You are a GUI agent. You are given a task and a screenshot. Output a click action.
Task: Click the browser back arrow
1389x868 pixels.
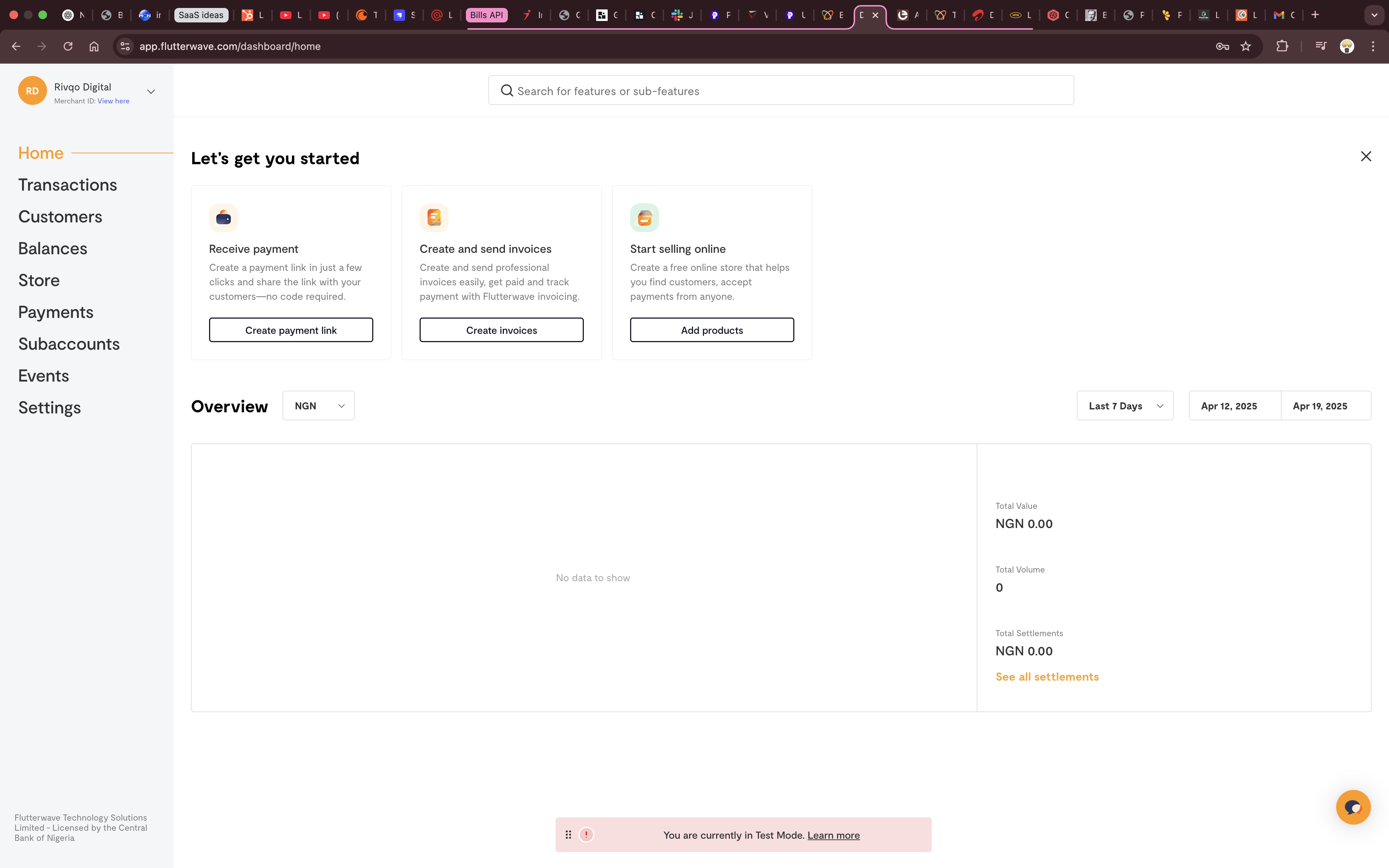[16, 47]
